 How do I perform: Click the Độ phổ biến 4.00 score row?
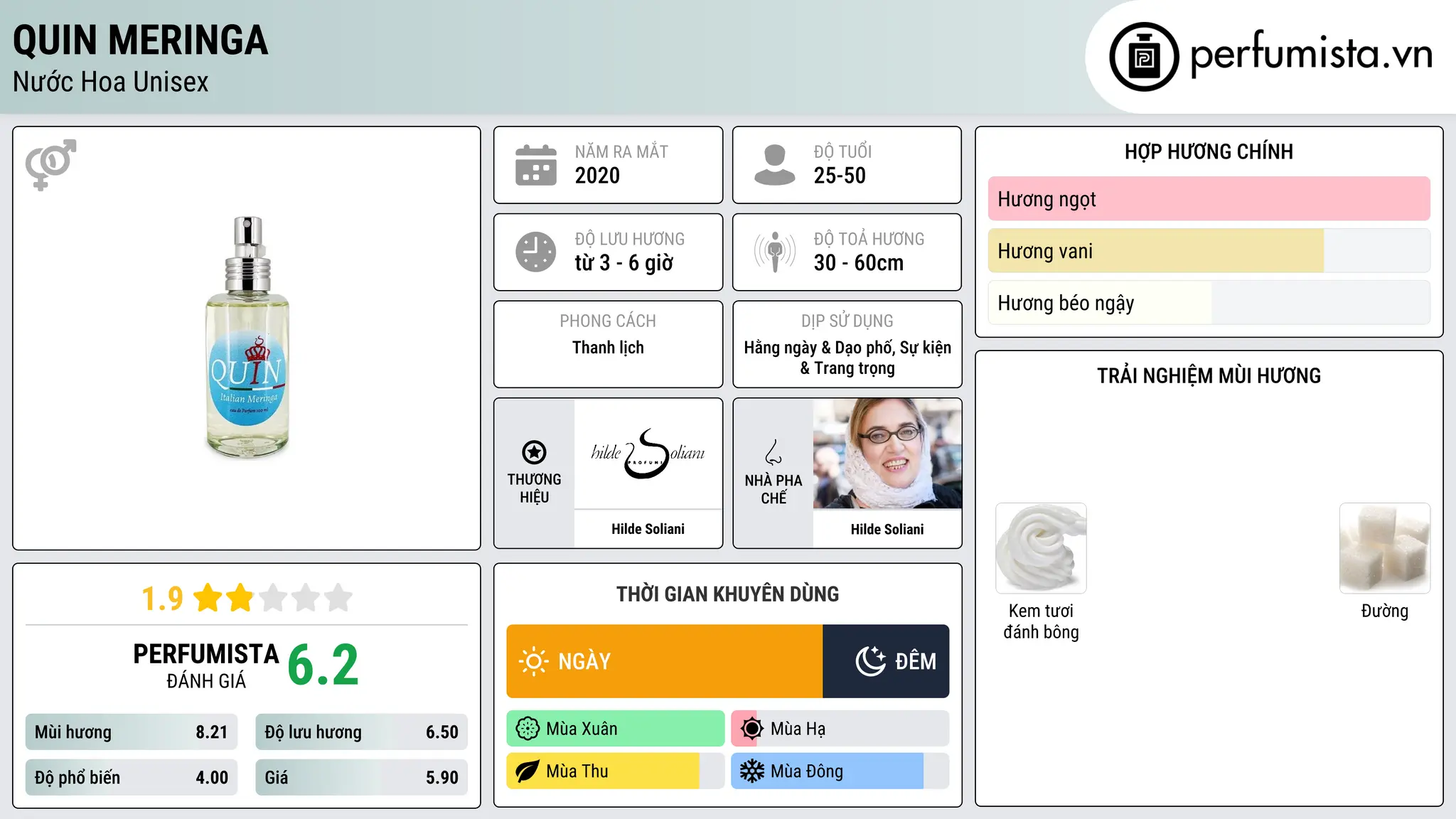coord(132,778)
